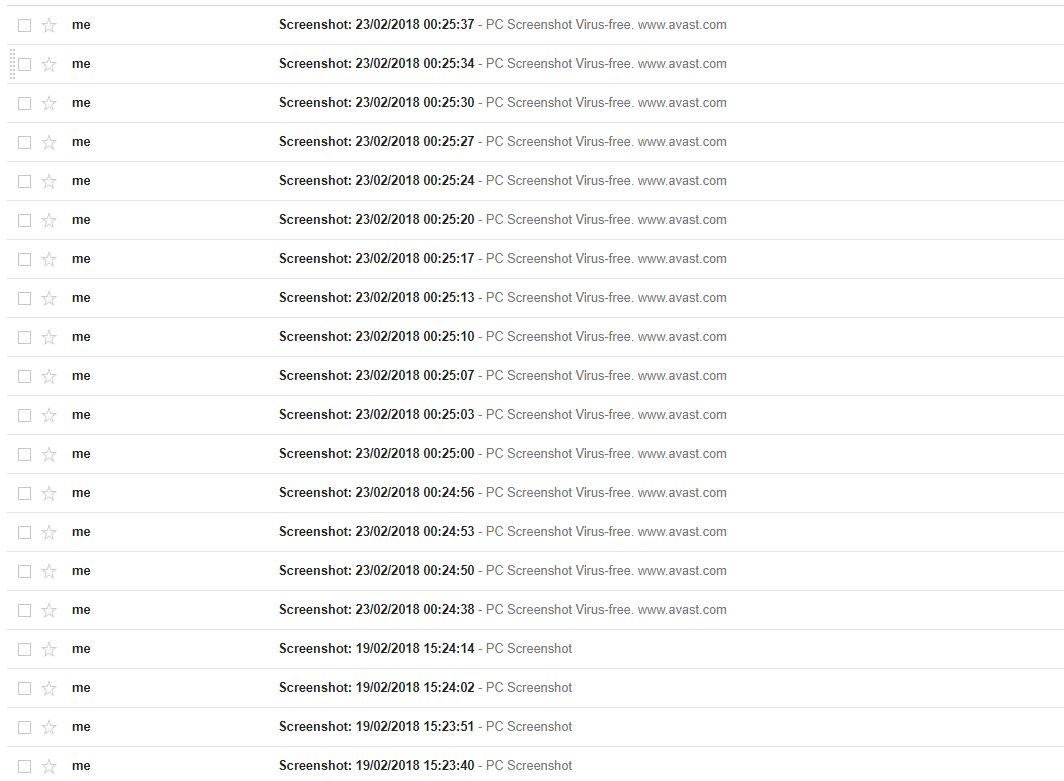Star the 19/02/2018 15:23:40 email
Screen dimensions: 1064x781
pyautogui.click(x=49, y=766)
